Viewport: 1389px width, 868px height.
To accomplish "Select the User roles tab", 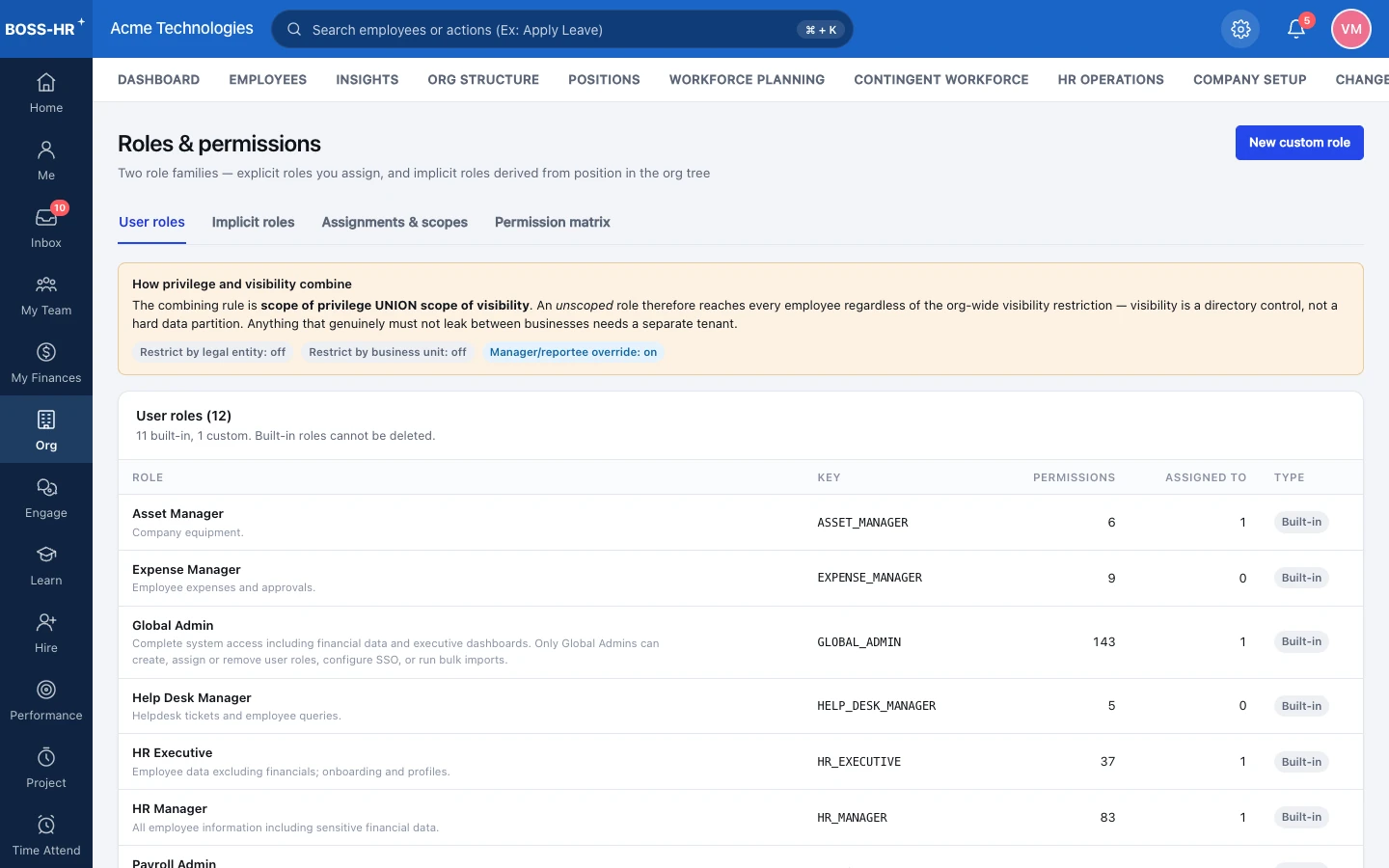I will coord(151,222).
